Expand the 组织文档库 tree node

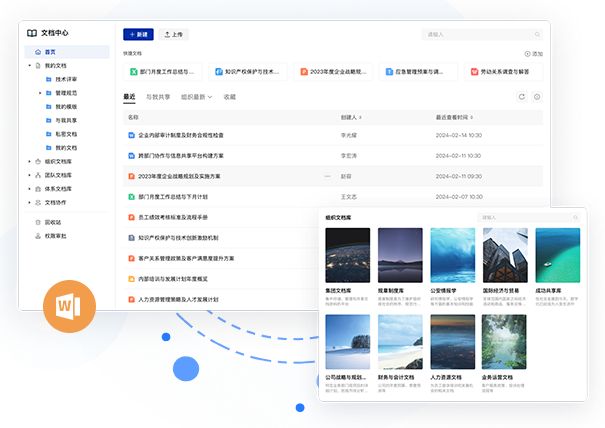pos(28,160)
